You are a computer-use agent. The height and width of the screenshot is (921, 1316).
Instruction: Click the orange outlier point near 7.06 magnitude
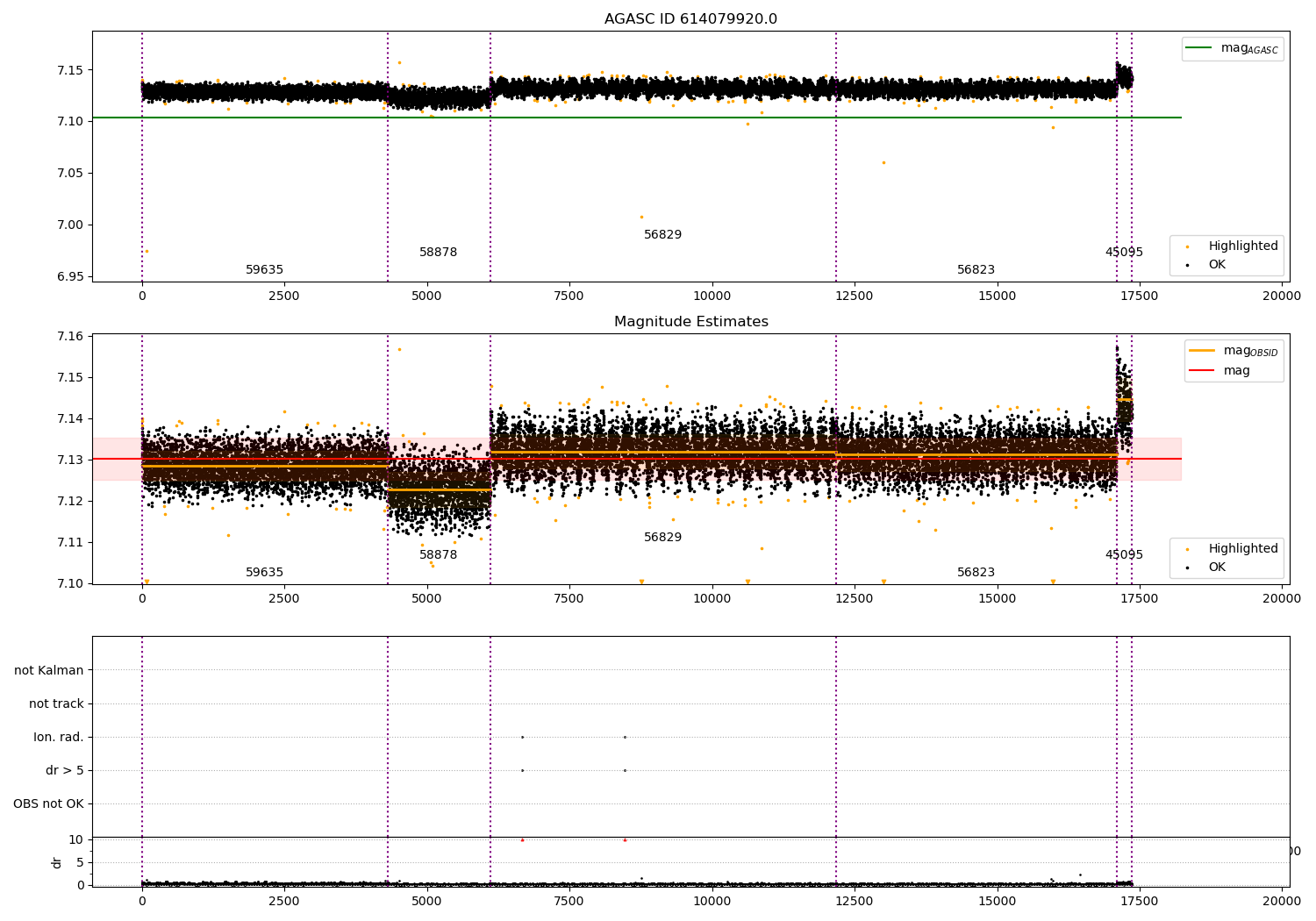(x=883, y=162)
